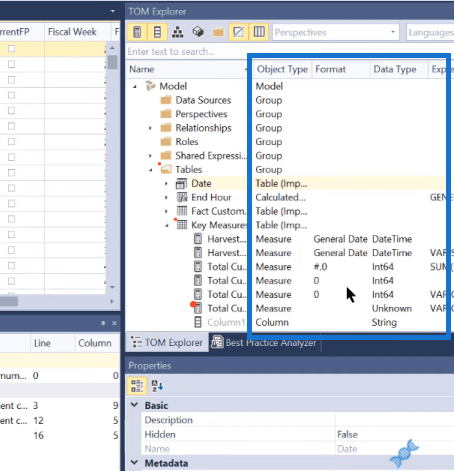Click the search text box in TOM Explorer
Viewport: 454px width, 471px height.
tap(187, 52)
